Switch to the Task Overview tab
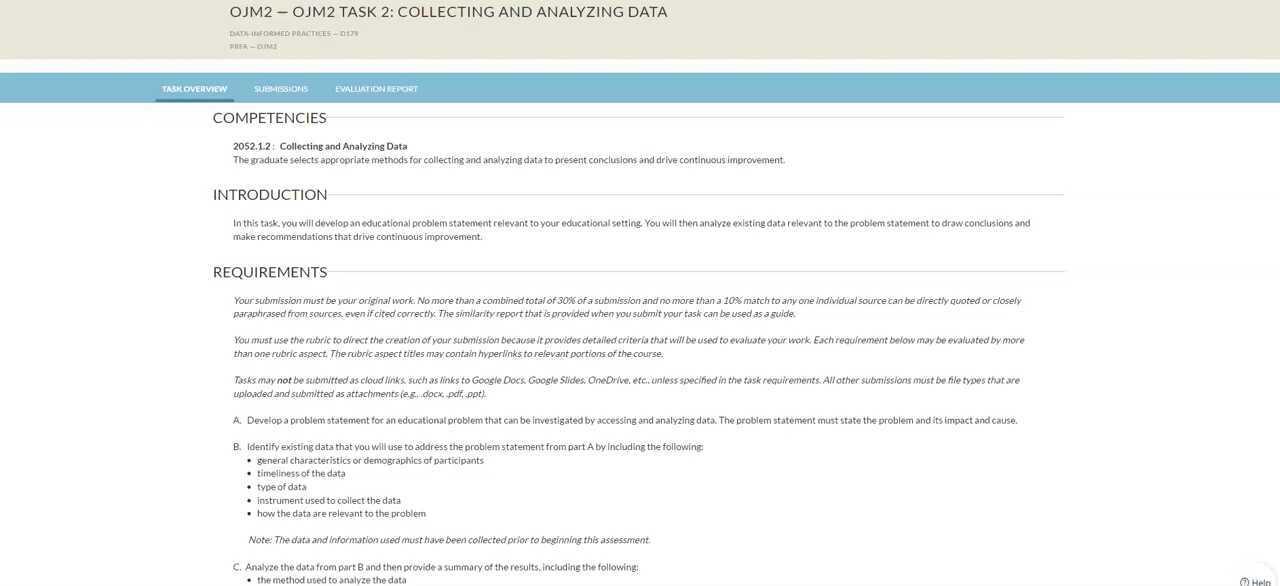This screenshot has height=586, width=1280. pyautogui.click(x=194, y=89)
